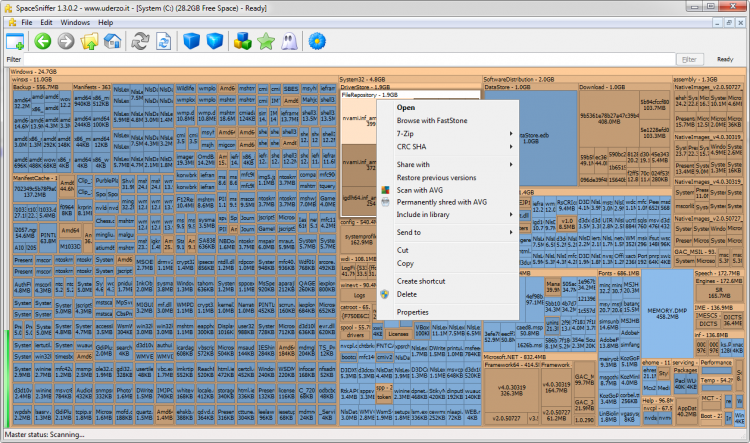Click the blue flower donate icon
The width and height of the screenshot is (750, 443).
[x=317, y=41]
